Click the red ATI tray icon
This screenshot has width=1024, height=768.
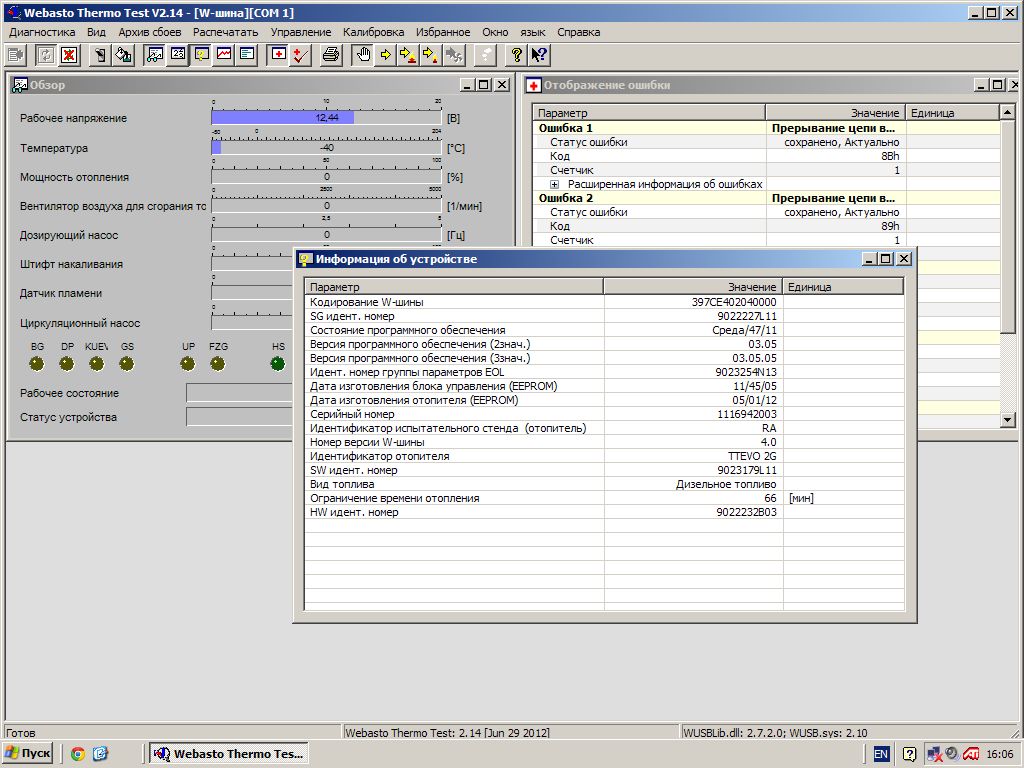tap(970, 754)
